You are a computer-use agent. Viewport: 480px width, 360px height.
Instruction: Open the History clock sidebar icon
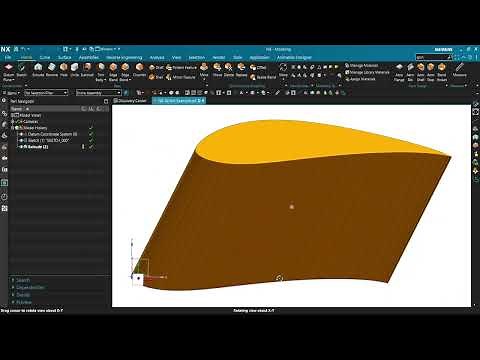point(4,197)
